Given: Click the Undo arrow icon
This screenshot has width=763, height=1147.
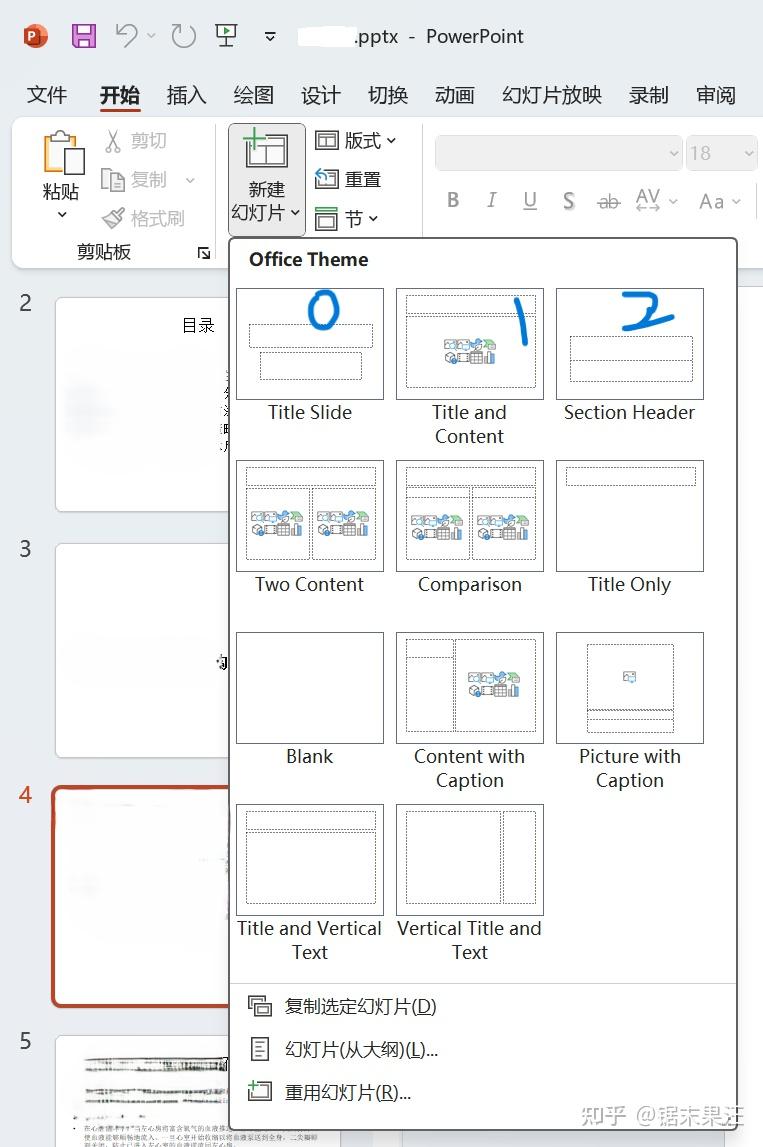Looking at the screenshot, I should tap(127, 35).
